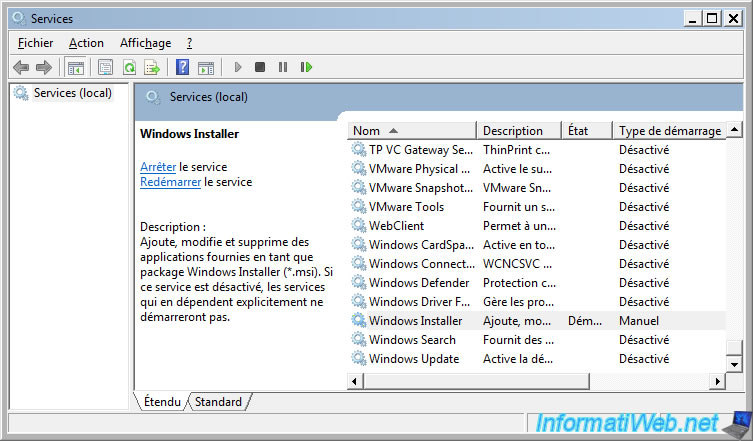
Task: Click the horizontal scrollbar right arrow
Action: point(717,381)
